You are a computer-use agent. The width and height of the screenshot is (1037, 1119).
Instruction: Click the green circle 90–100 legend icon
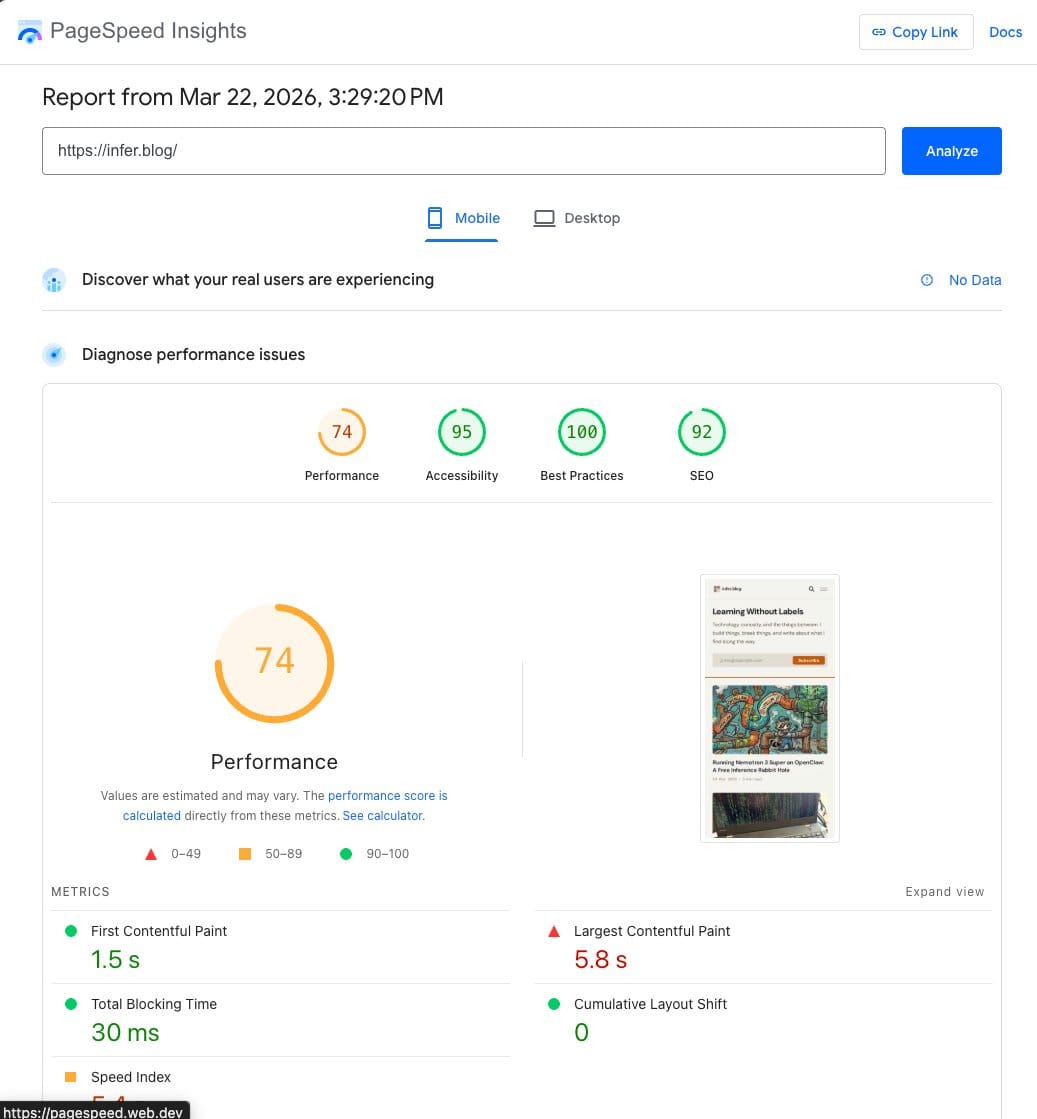pos(345,854)
